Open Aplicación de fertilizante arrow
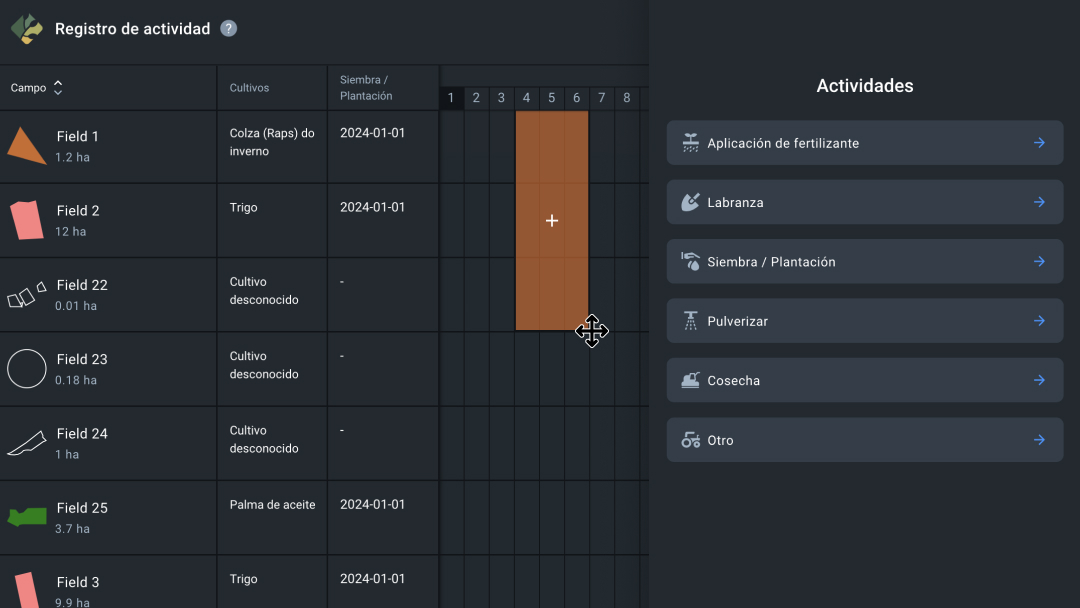1080x608 pixels. pyautogui.click(x=1039, y=143)
